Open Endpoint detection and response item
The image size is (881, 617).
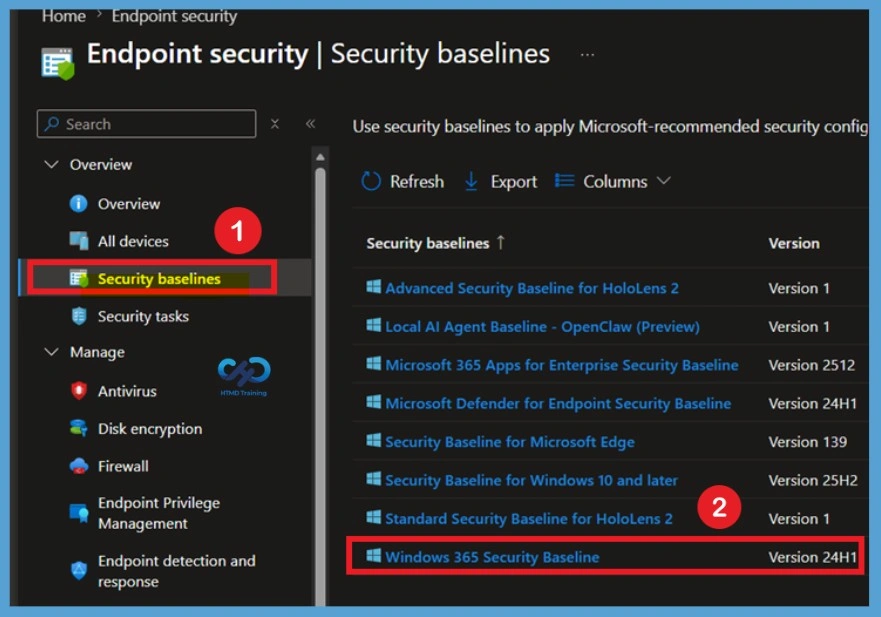tap(176, 571)
